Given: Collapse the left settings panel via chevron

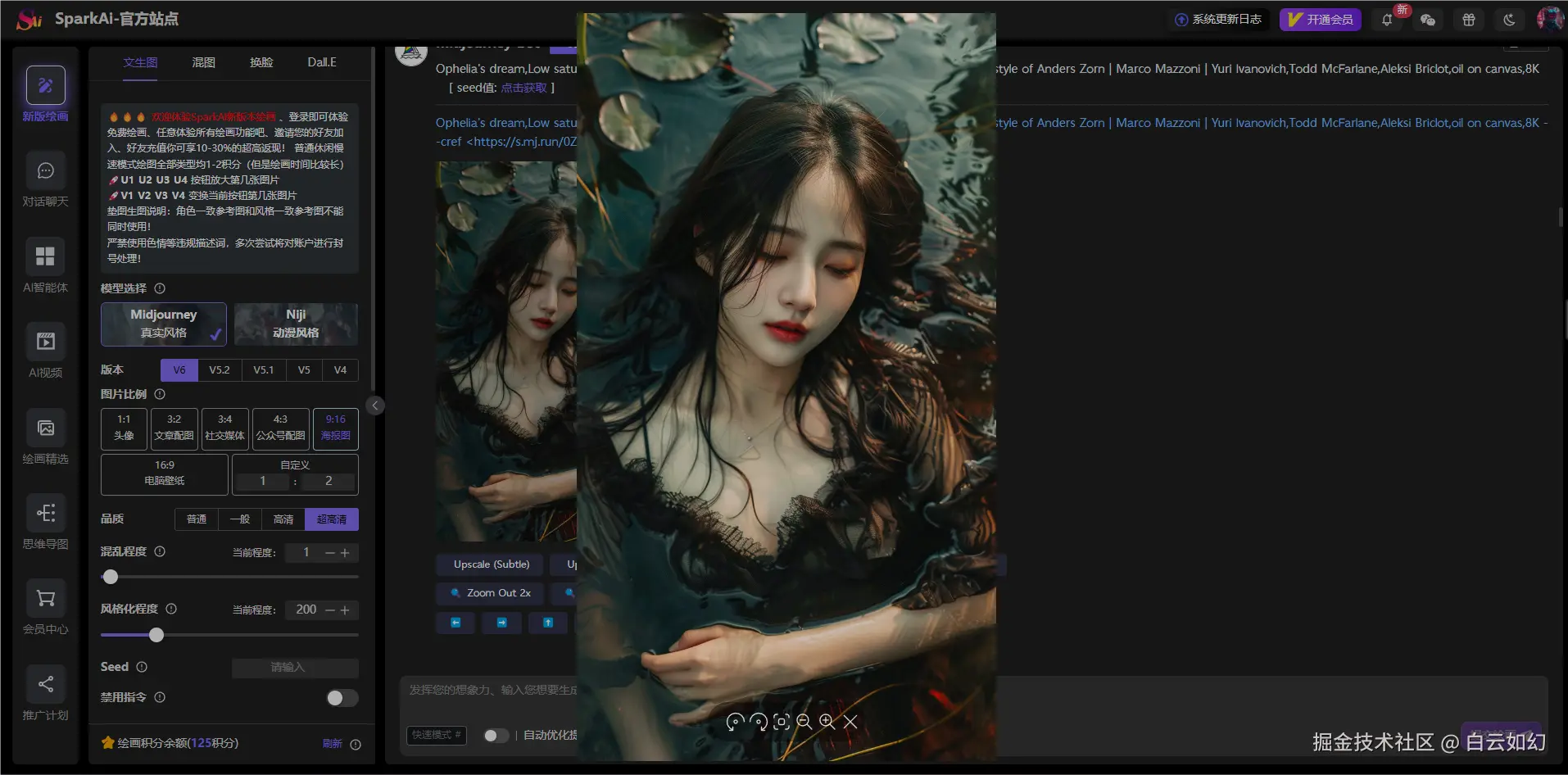Looking at the screenshot, I should [374, 405].
